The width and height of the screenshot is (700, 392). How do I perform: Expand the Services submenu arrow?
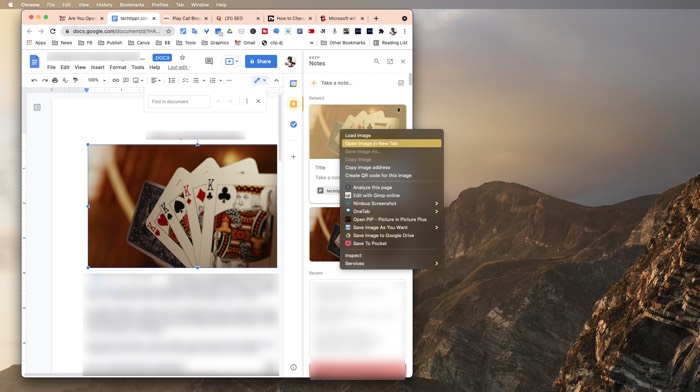click(437, 263)
